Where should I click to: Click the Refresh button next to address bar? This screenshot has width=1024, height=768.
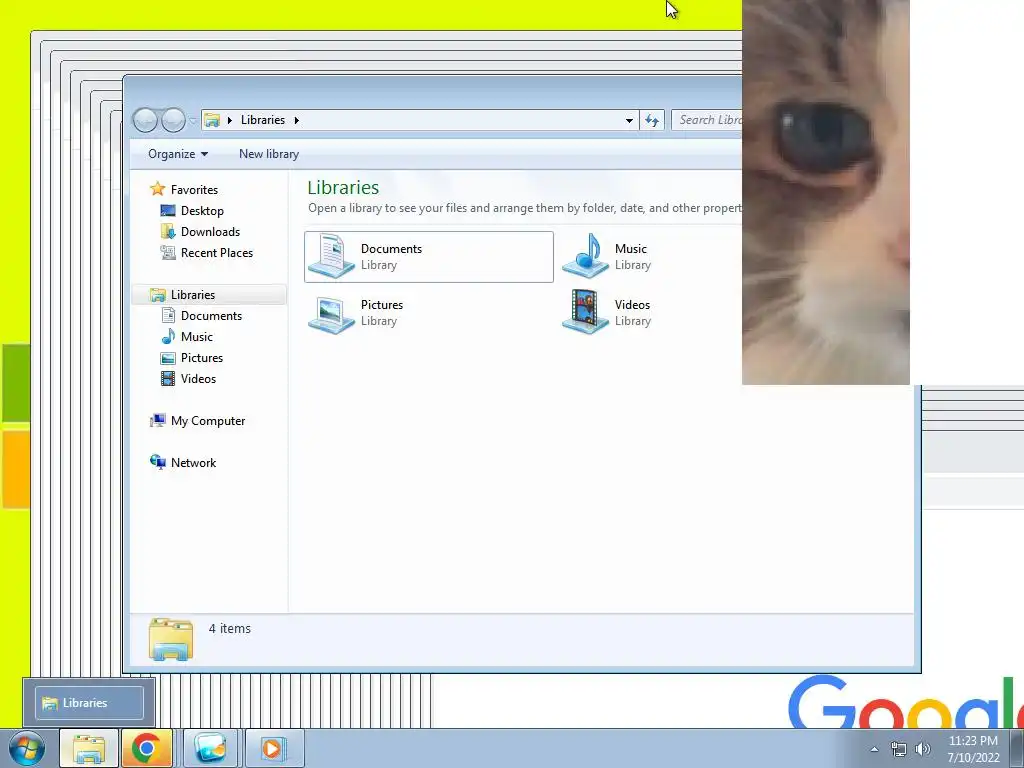tap(652, 120)
